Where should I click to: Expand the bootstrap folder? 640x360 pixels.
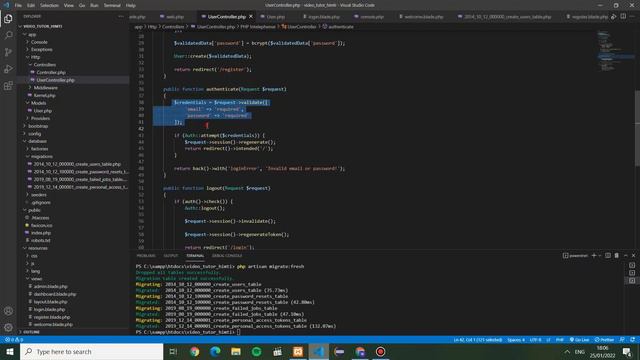click(x=38, y=126)
